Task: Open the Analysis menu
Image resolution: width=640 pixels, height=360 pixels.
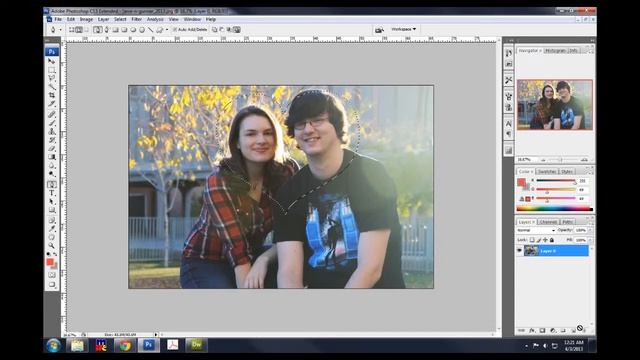Action: point(155,19)
